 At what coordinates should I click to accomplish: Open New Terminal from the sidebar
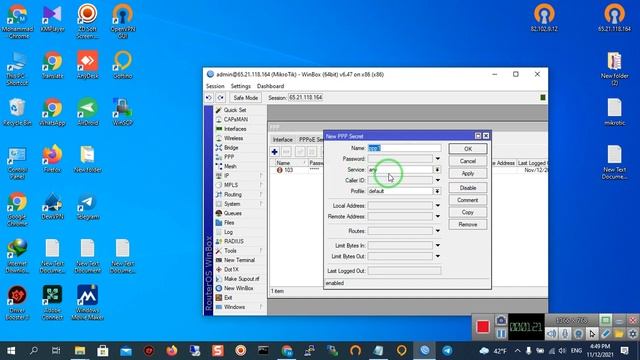239,260
